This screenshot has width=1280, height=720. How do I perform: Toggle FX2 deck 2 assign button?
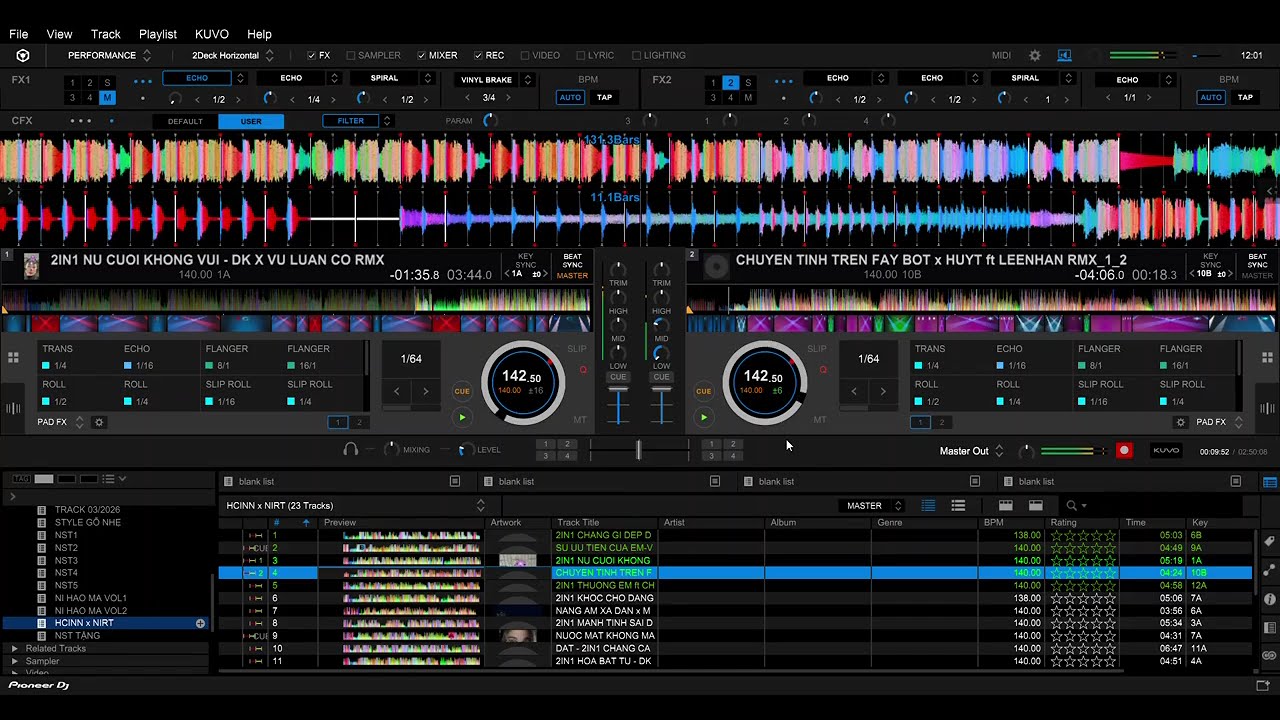point(730,83)
